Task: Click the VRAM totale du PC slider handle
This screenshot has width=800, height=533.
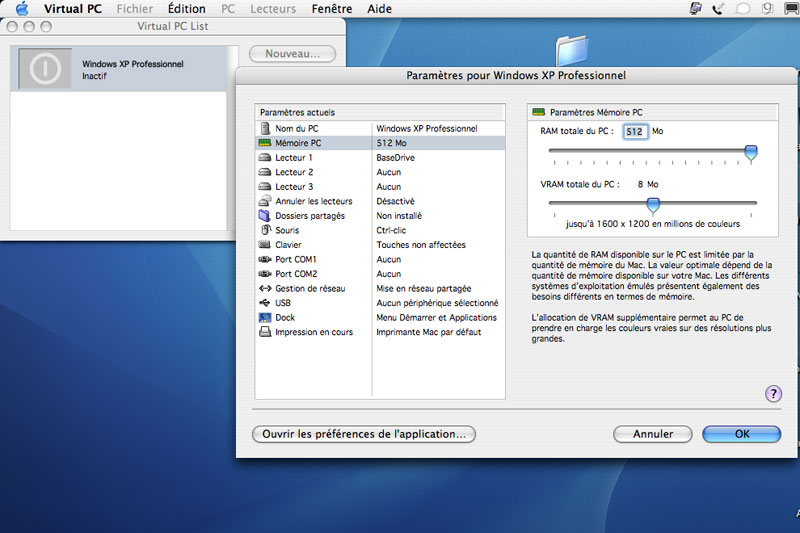Action: coord(653,205)
